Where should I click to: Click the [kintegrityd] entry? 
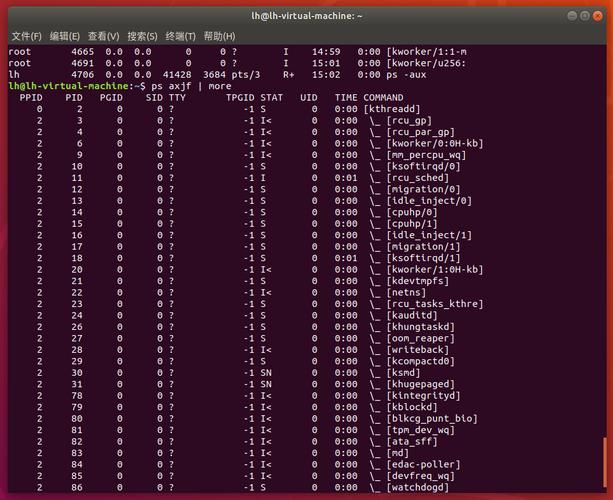click(423, 396)
